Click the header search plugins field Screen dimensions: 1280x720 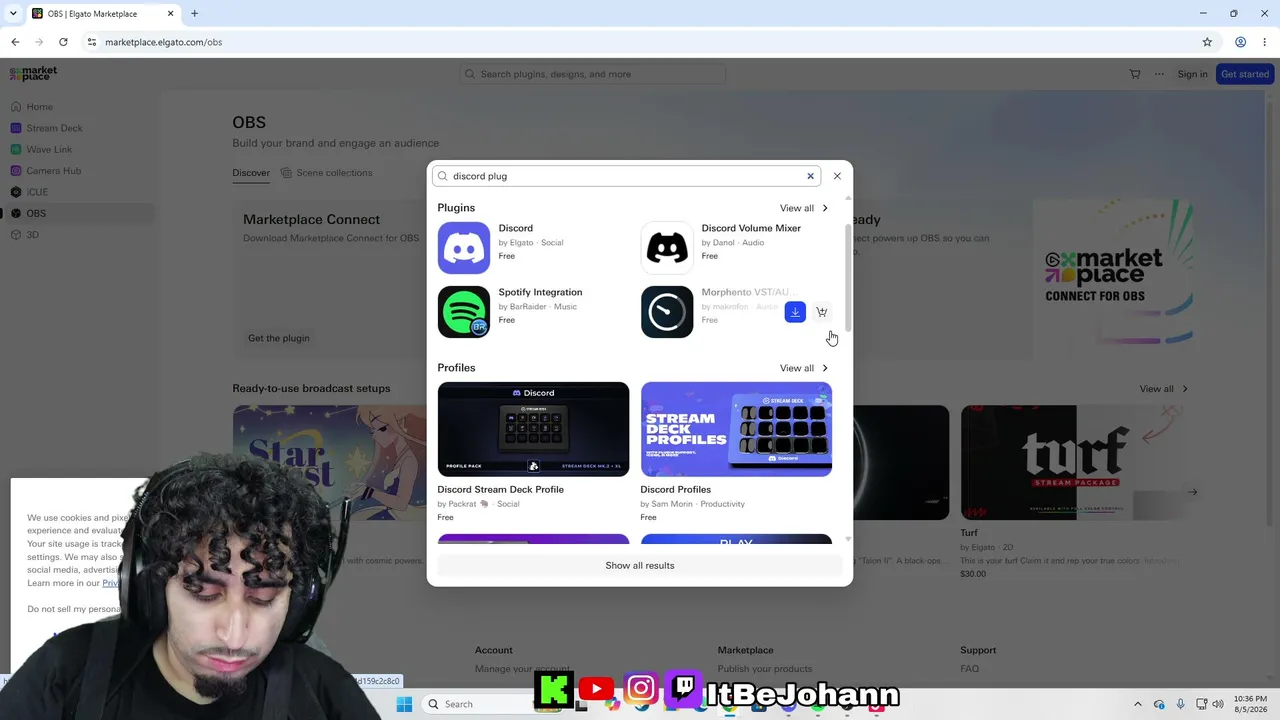click(x=593, y=74)
